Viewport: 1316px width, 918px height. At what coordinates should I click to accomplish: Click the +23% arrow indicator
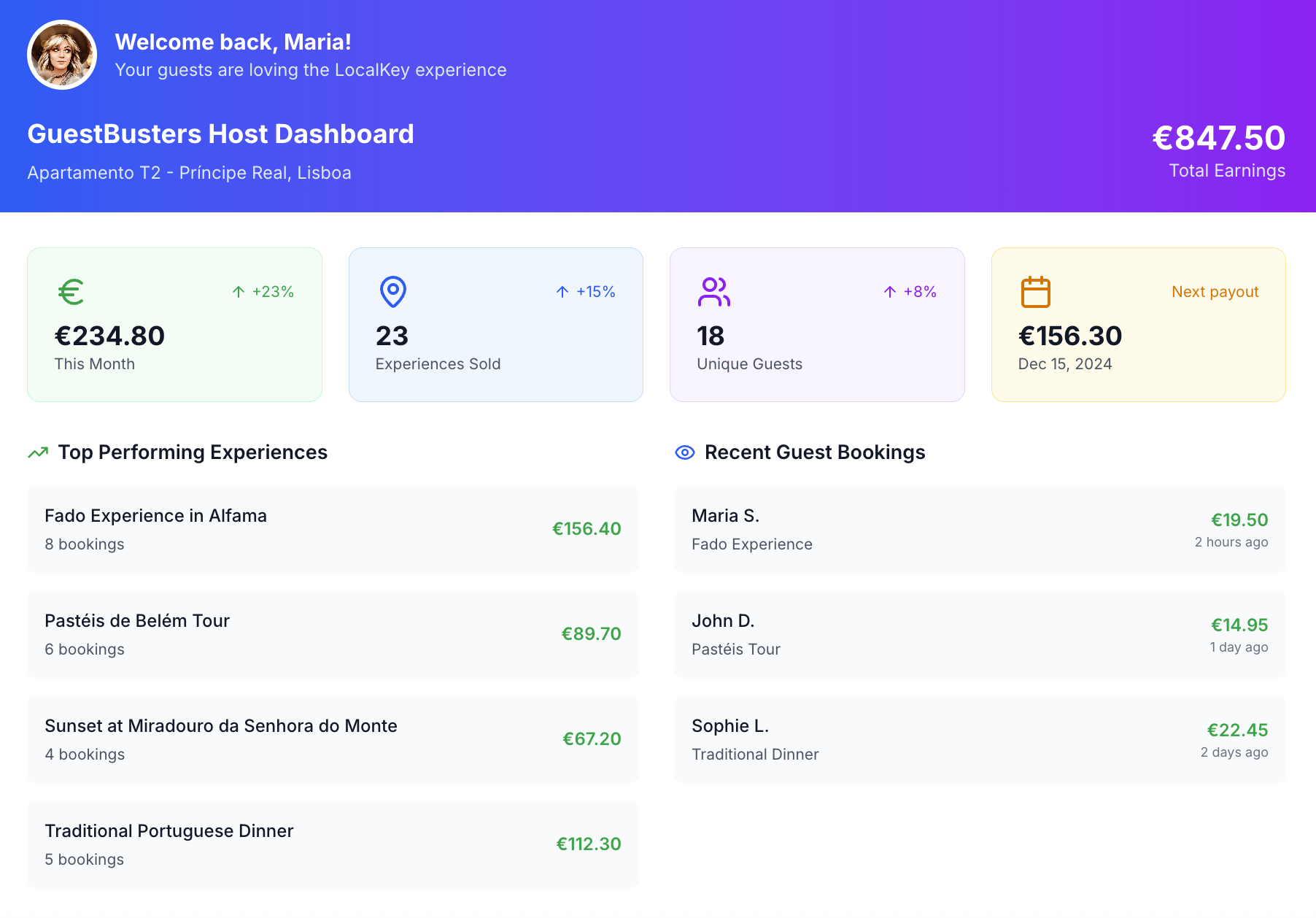pos(263,291)
